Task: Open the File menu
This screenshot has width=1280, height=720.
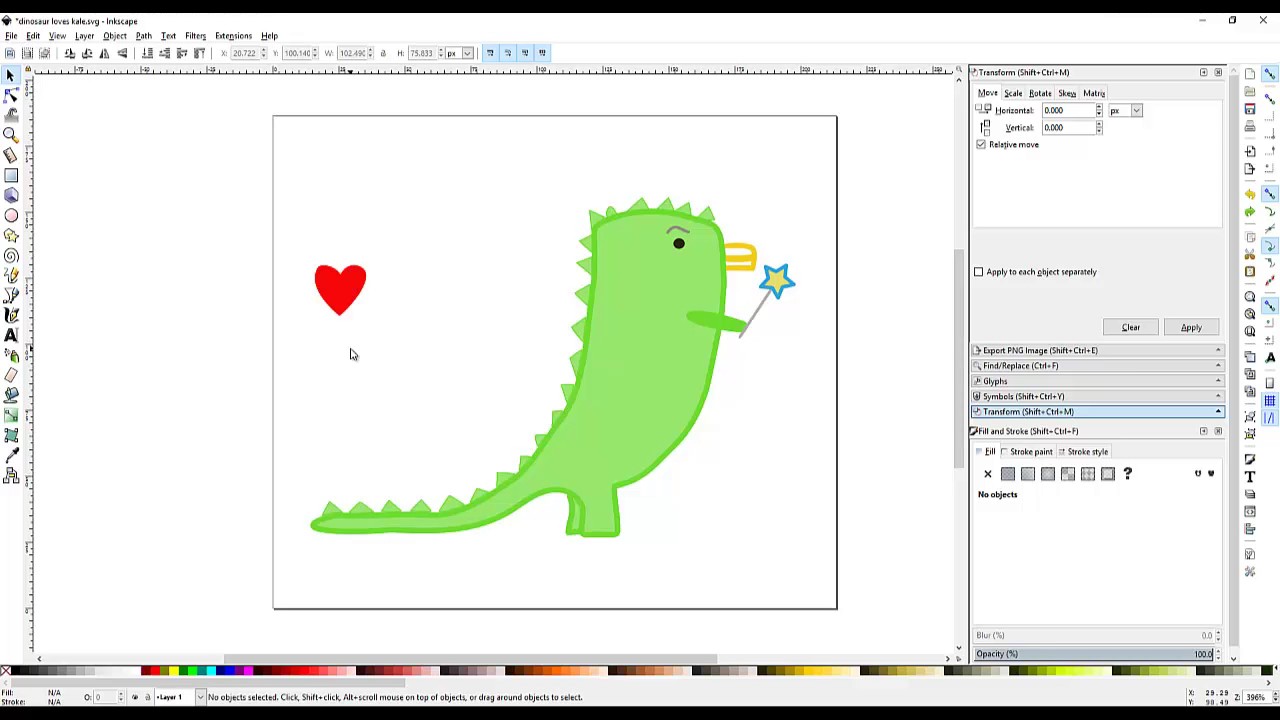Action: (11, 36)
